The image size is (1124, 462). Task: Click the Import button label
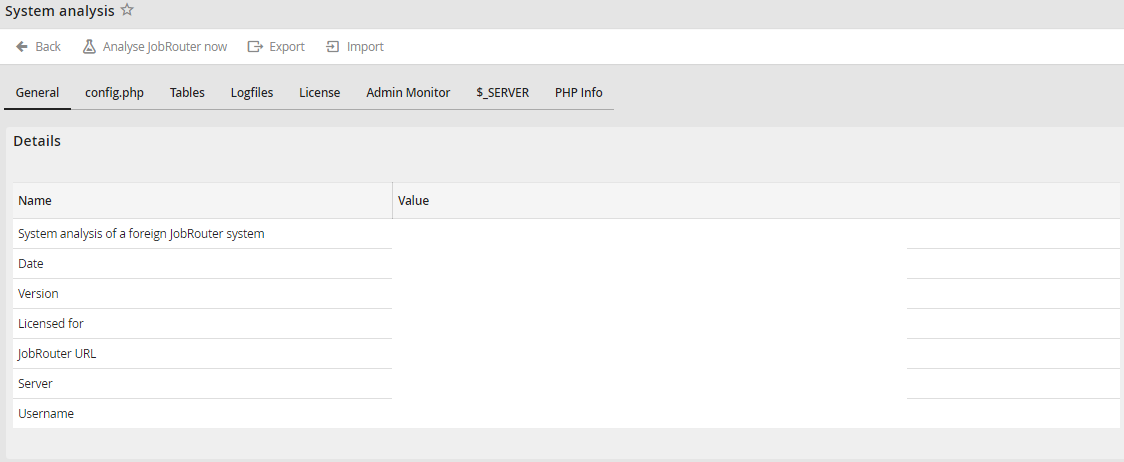[x=365, y=47]
